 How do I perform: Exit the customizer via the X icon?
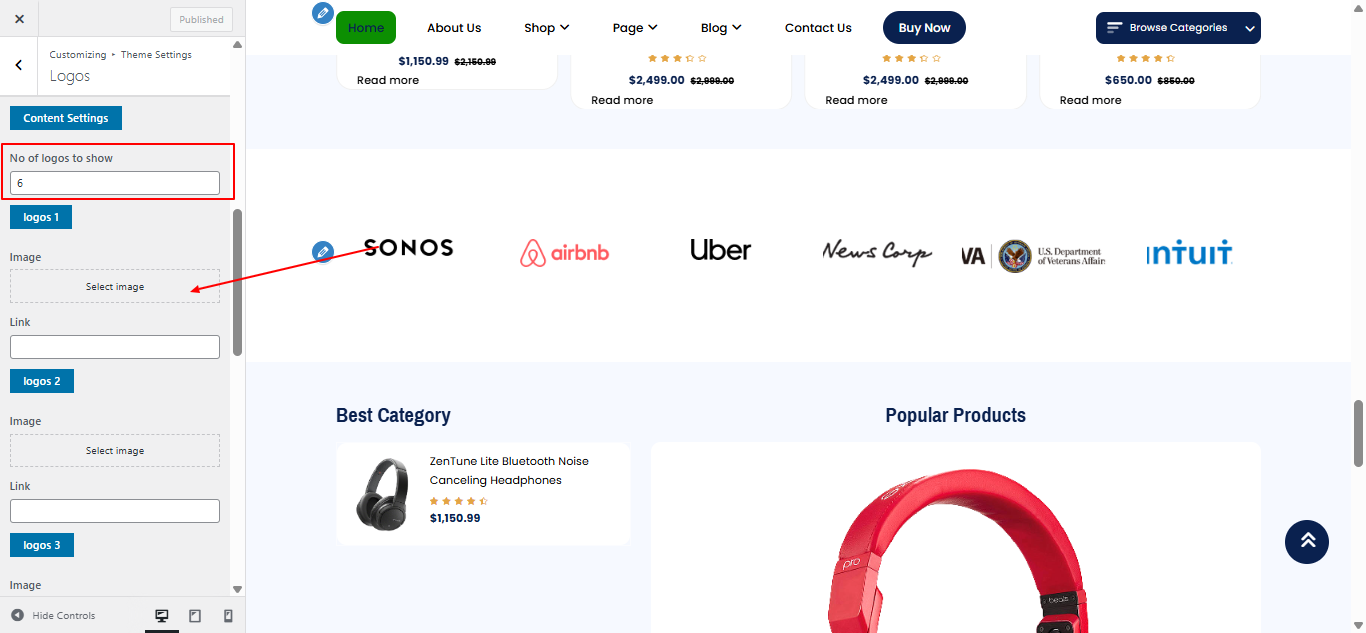(x=18, y=18)
